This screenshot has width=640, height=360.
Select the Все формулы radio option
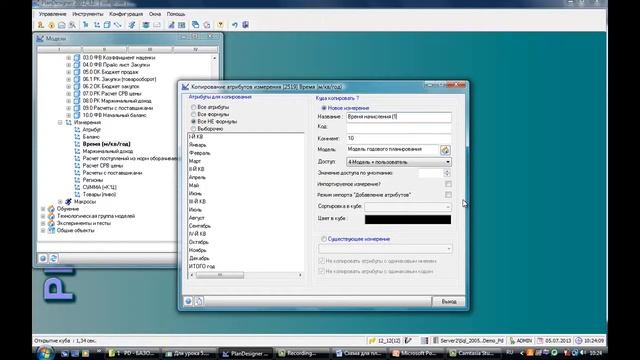(193, 115)
